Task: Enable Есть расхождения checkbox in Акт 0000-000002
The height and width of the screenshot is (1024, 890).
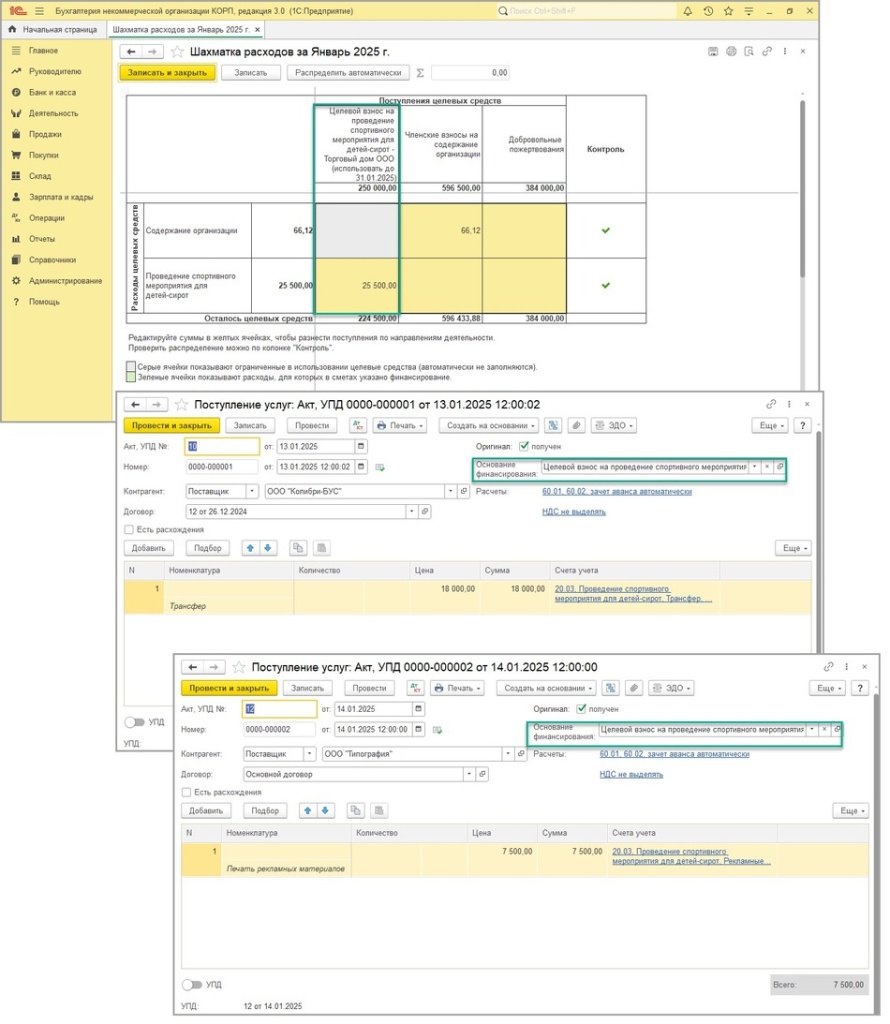Action: coord(187,792)
